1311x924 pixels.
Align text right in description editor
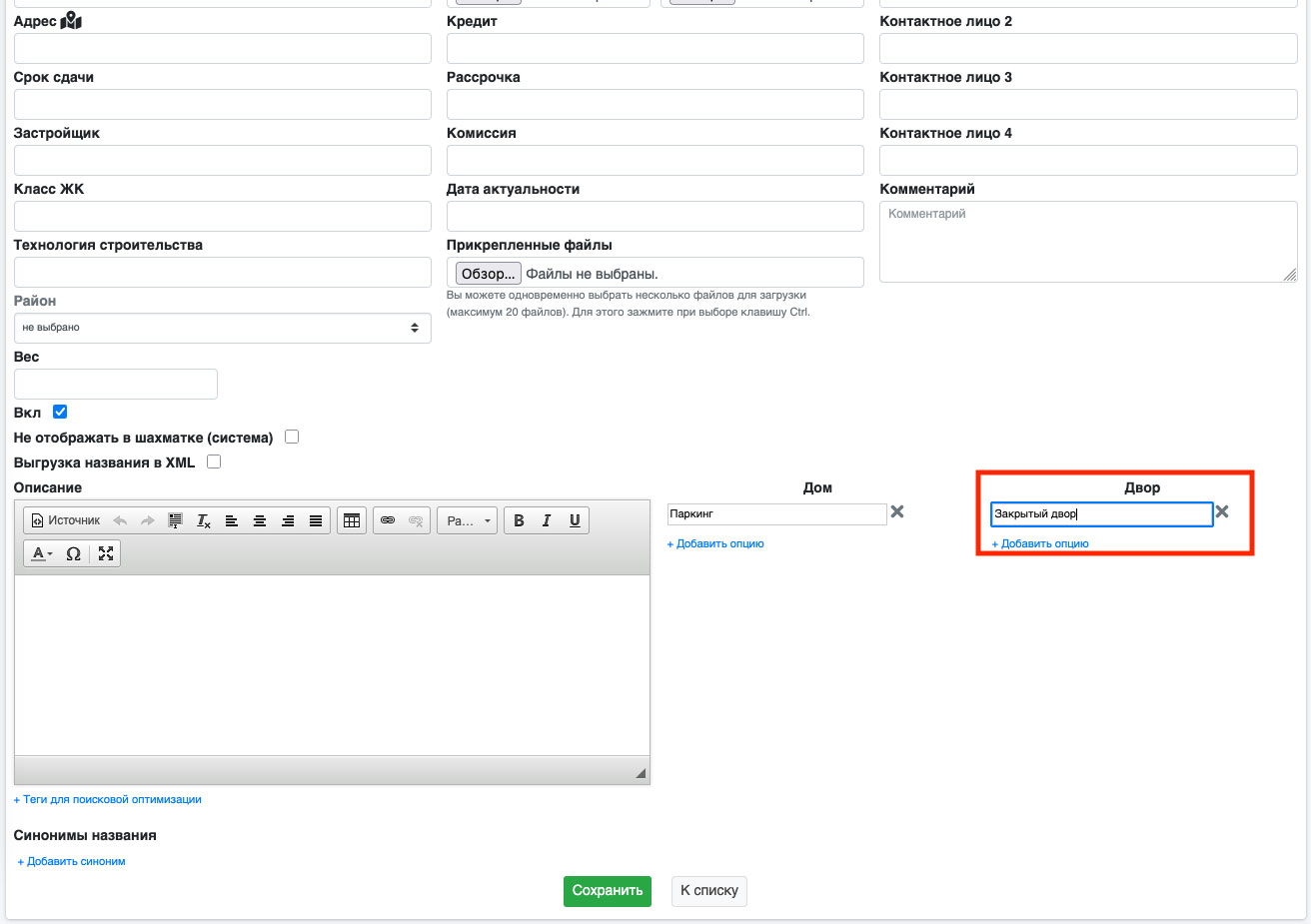pos(287,520)
